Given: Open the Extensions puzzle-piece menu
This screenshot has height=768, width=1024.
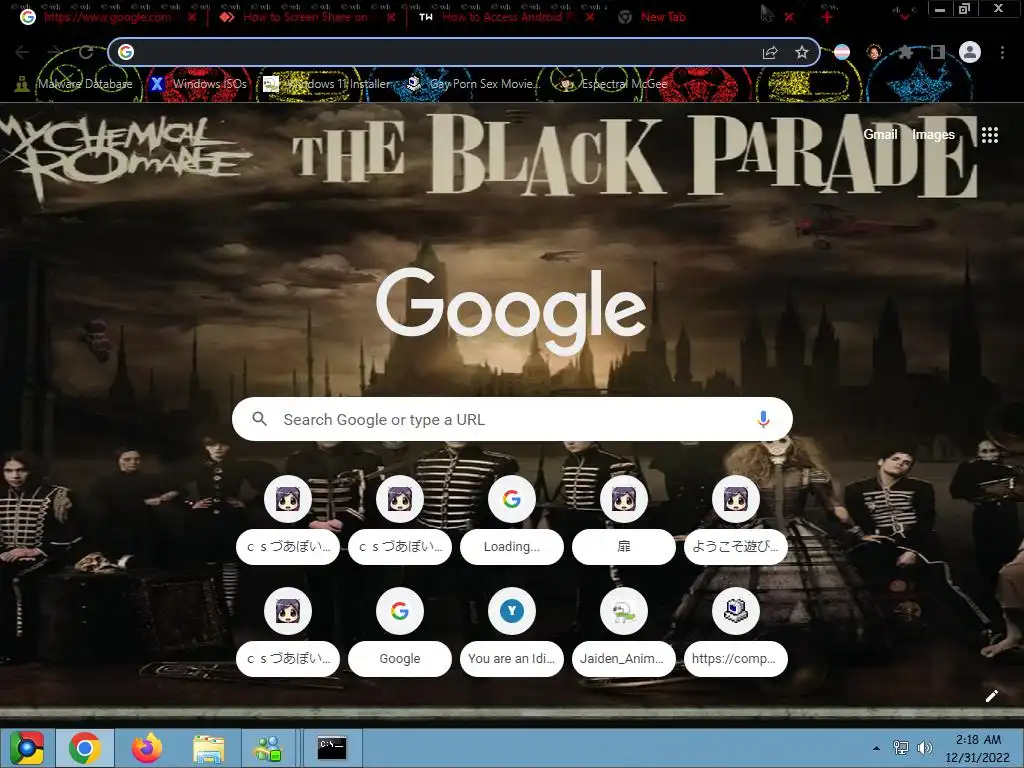Looking at the screenshot, I should 906,52.
